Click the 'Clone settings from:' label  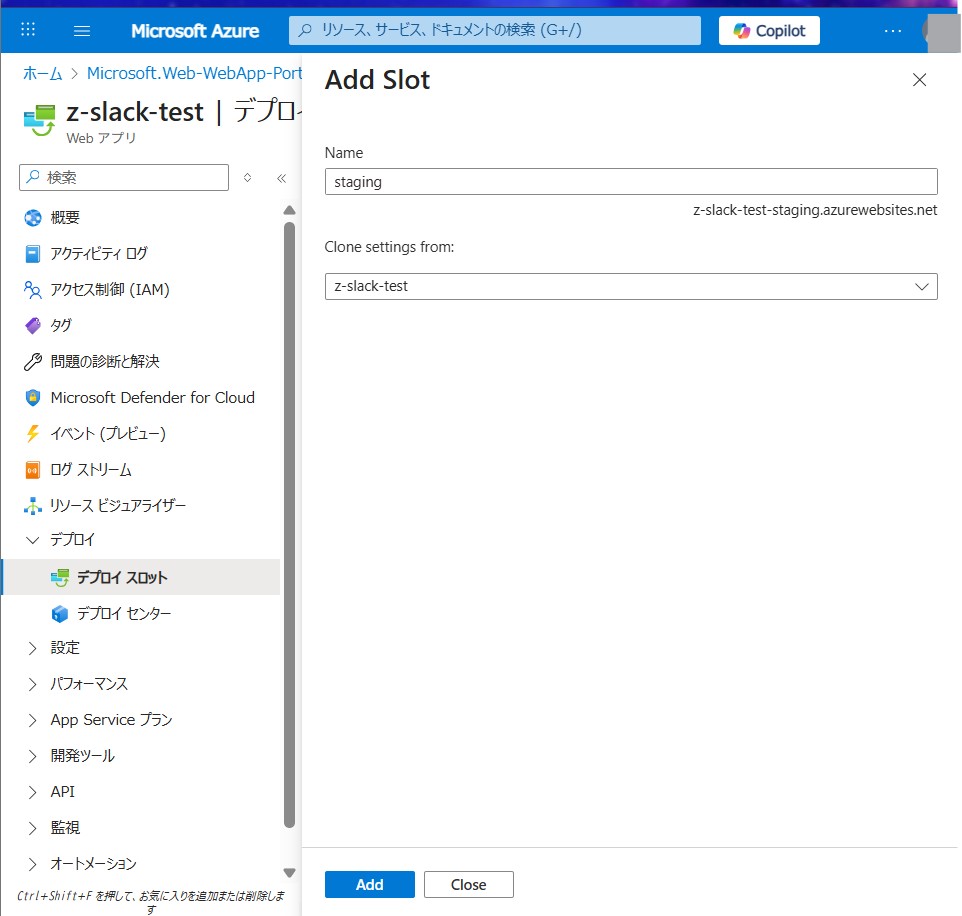[x=390, y=247]
